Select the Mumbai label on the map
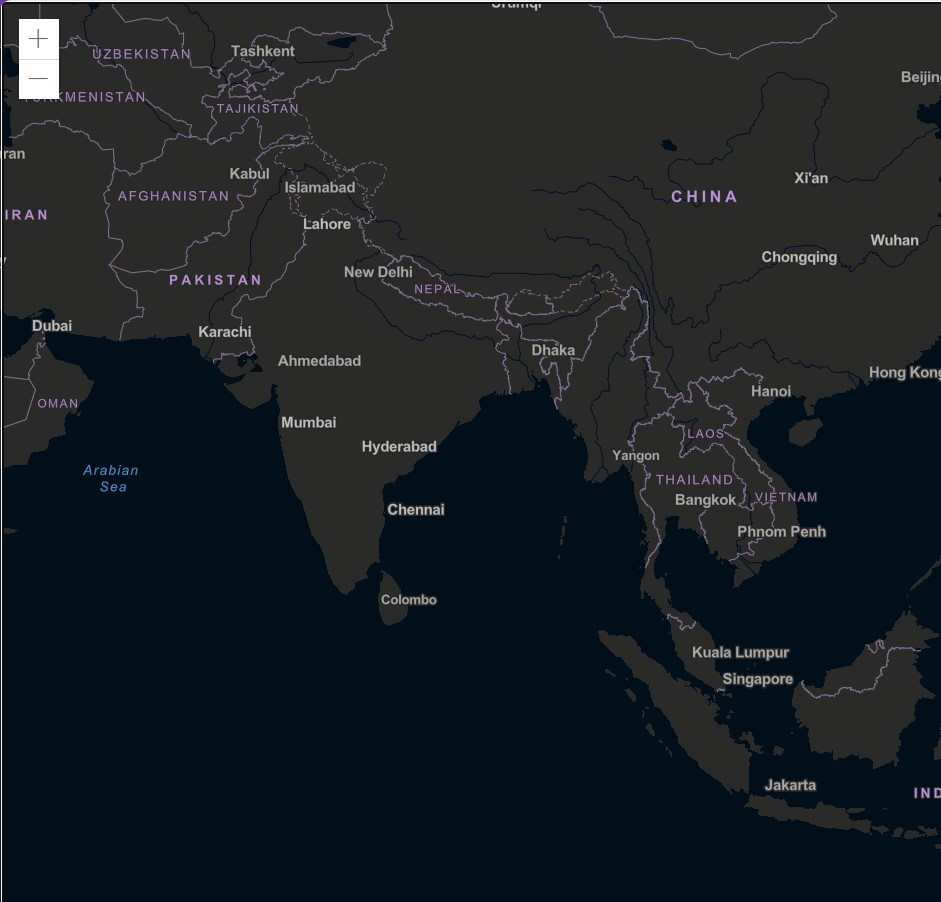Image resolution: width=941 pixels, height=902 pixels. [308, 422]
